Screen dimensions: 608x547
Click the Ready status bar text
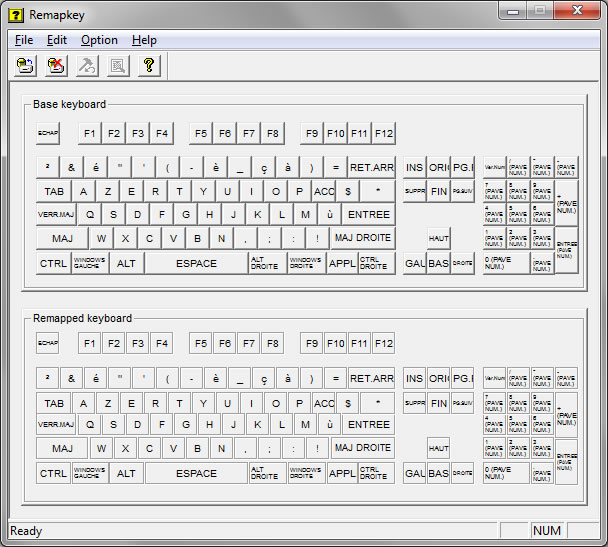click(26, 531)
